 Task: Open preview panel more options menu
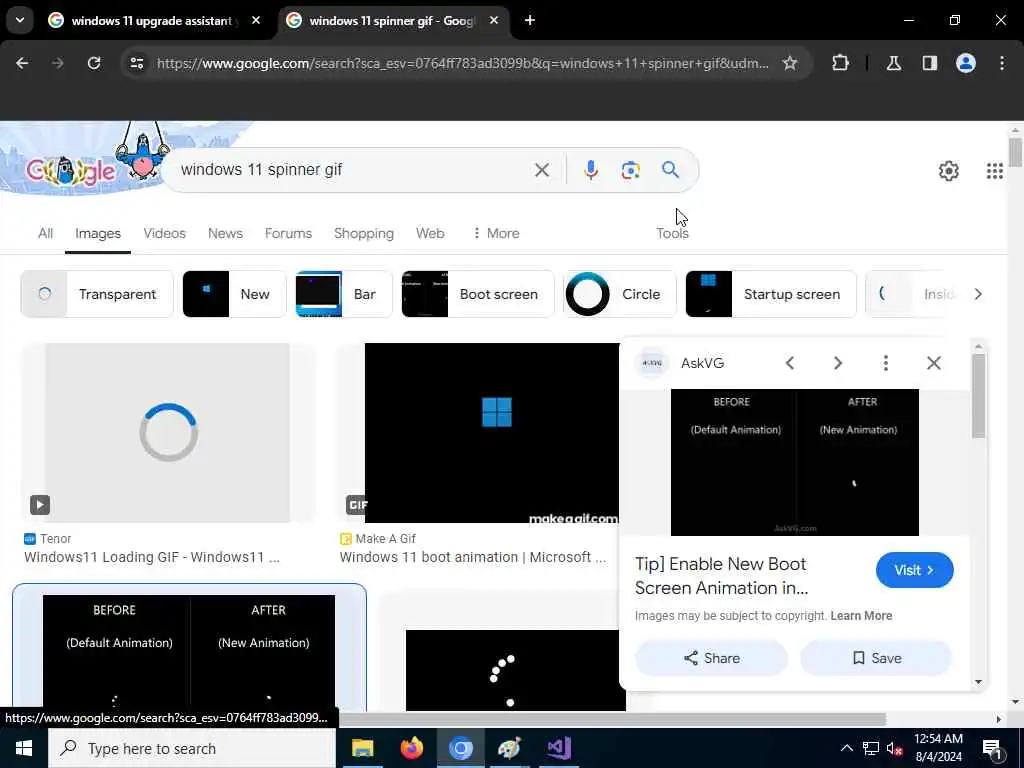886,362
